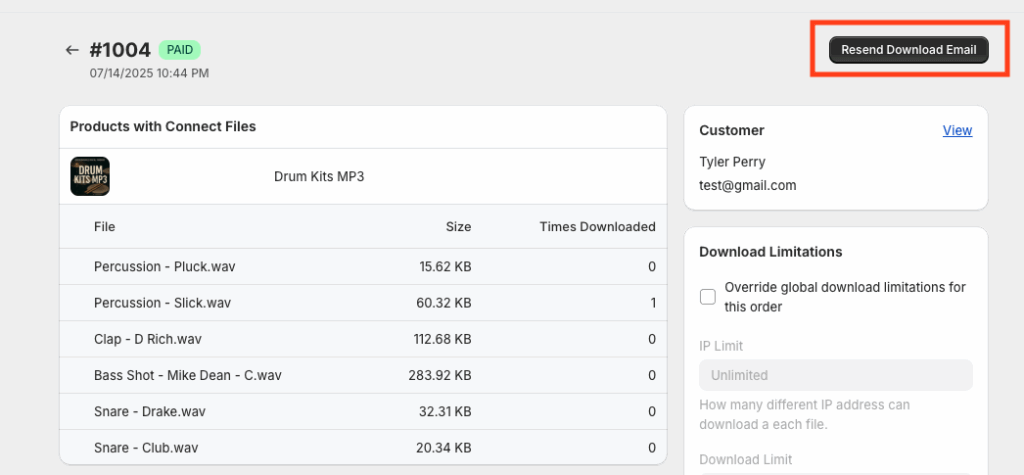Select the Percussion - Pluck.wav row
The width and height of the screenshot is (1024, 475).
(363, 267)
